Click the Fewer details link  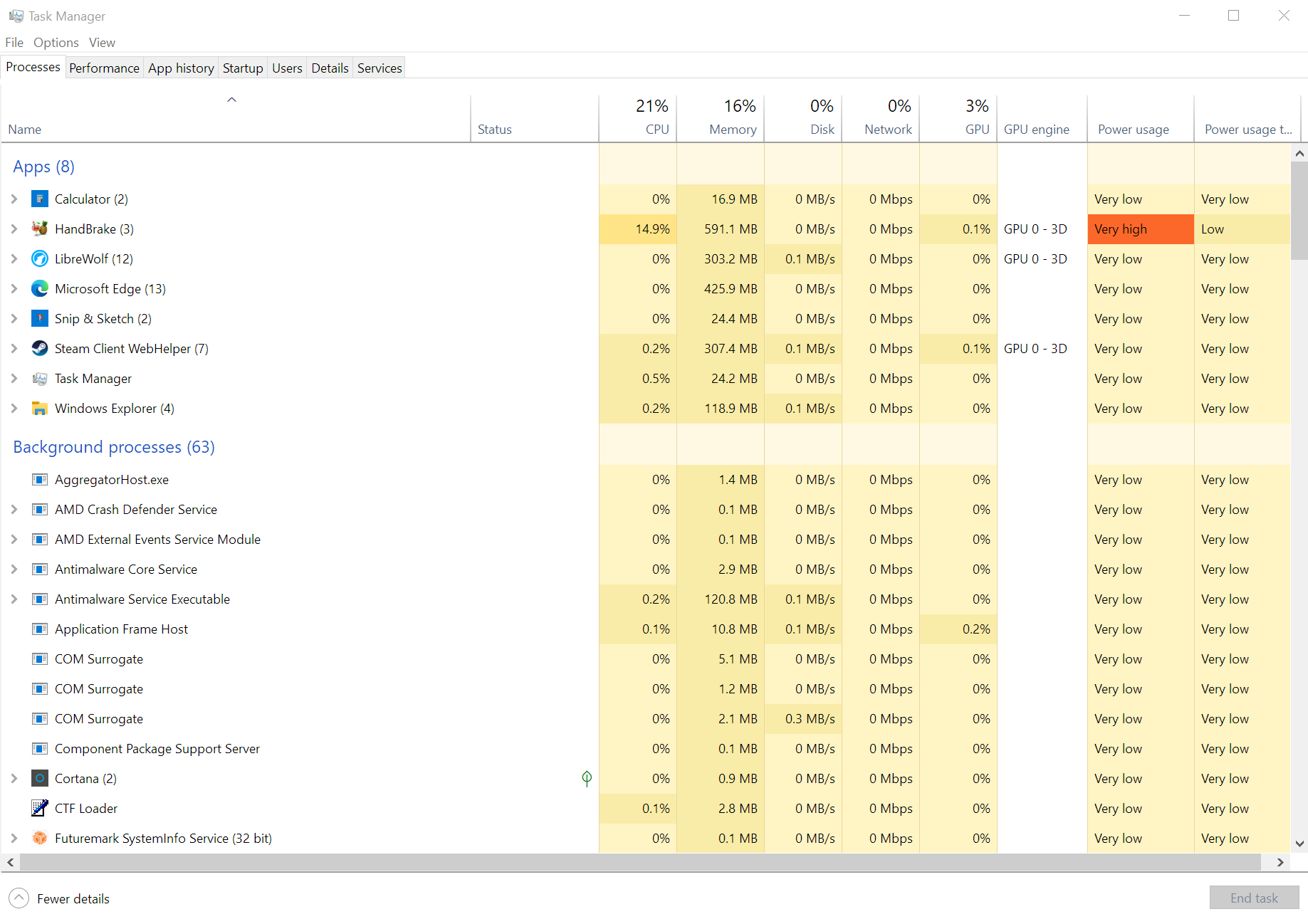pyautogui.click(x=73, y=899)
